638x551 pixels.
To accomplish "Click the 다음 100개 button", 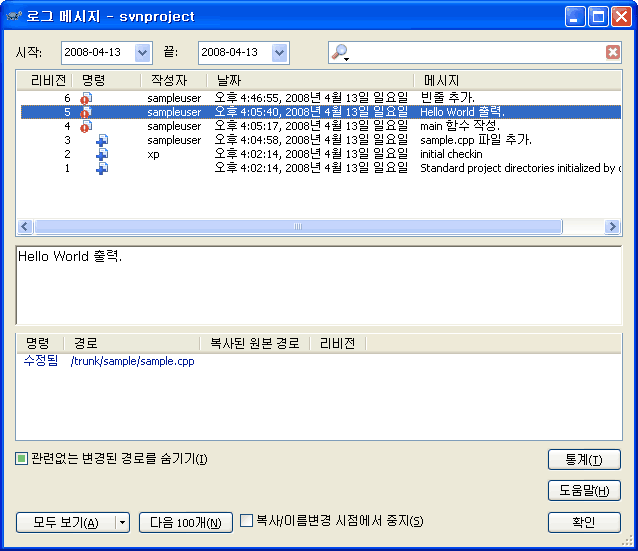I will [x=185, y=522].
